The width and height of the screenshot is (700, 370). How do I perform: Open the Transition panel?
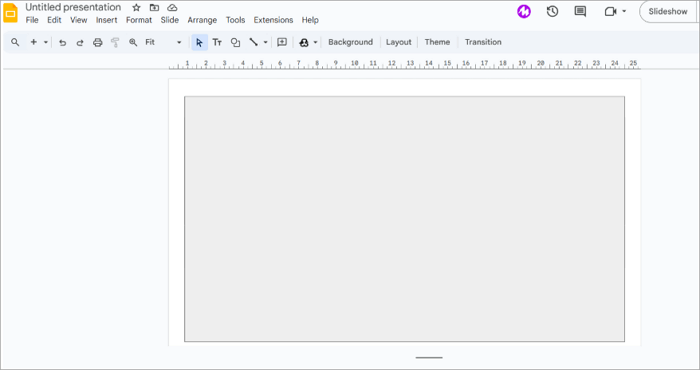[483, 42]
